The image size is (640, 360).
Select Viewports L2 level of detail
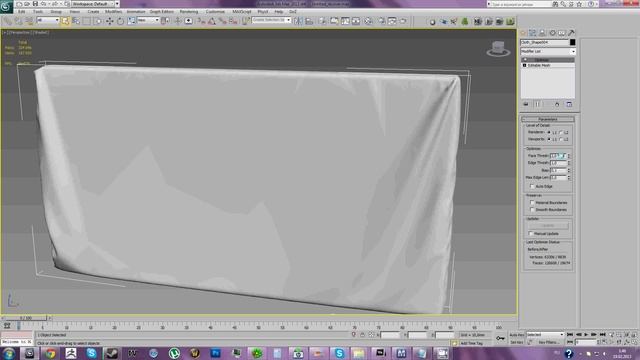[x=561, y=139]
